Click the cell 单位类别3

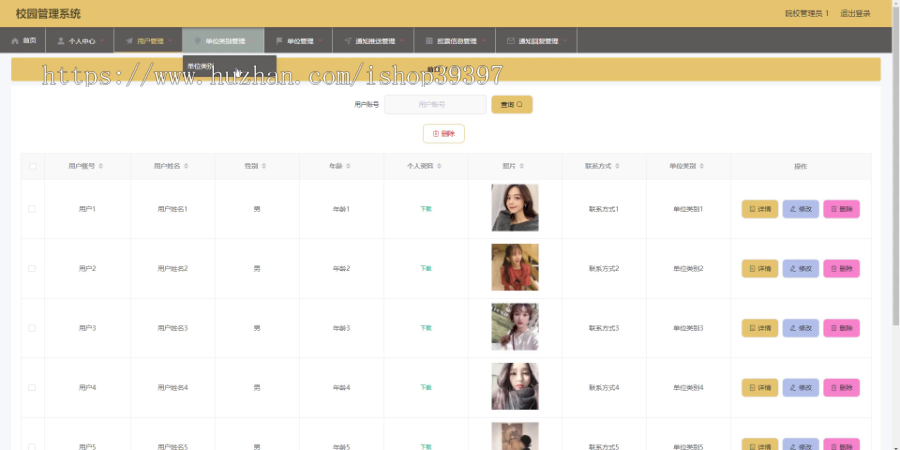point(688,328)
